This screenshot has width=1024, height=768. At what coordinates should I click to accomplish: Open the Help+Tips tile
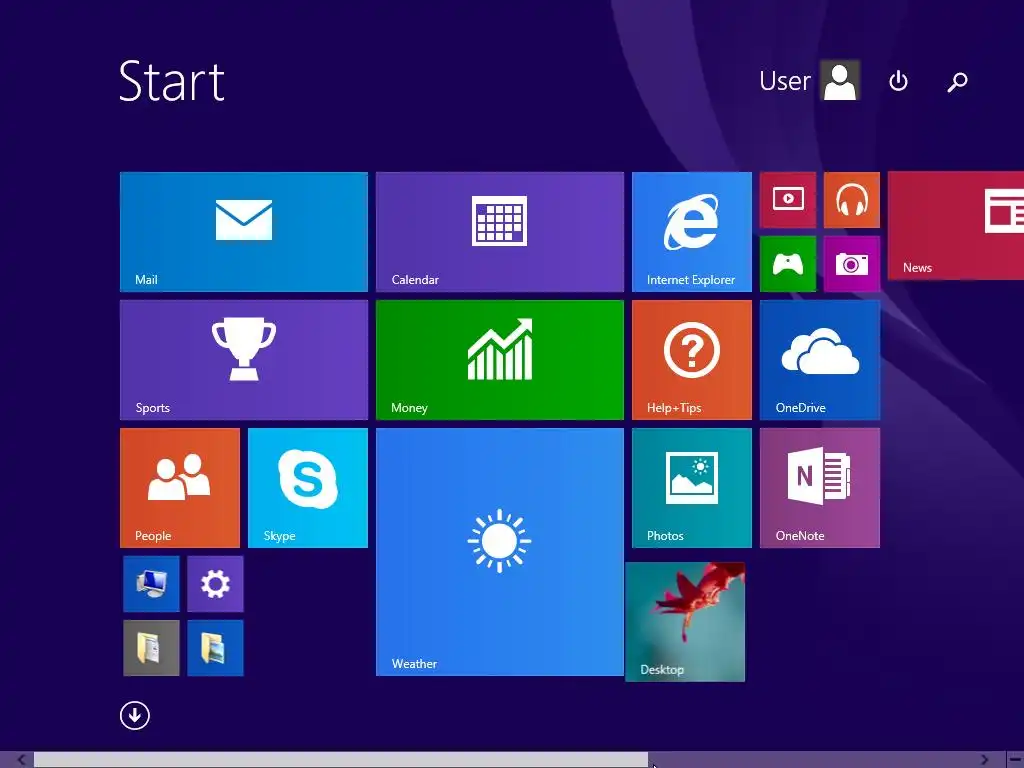(x=692, y=360)
